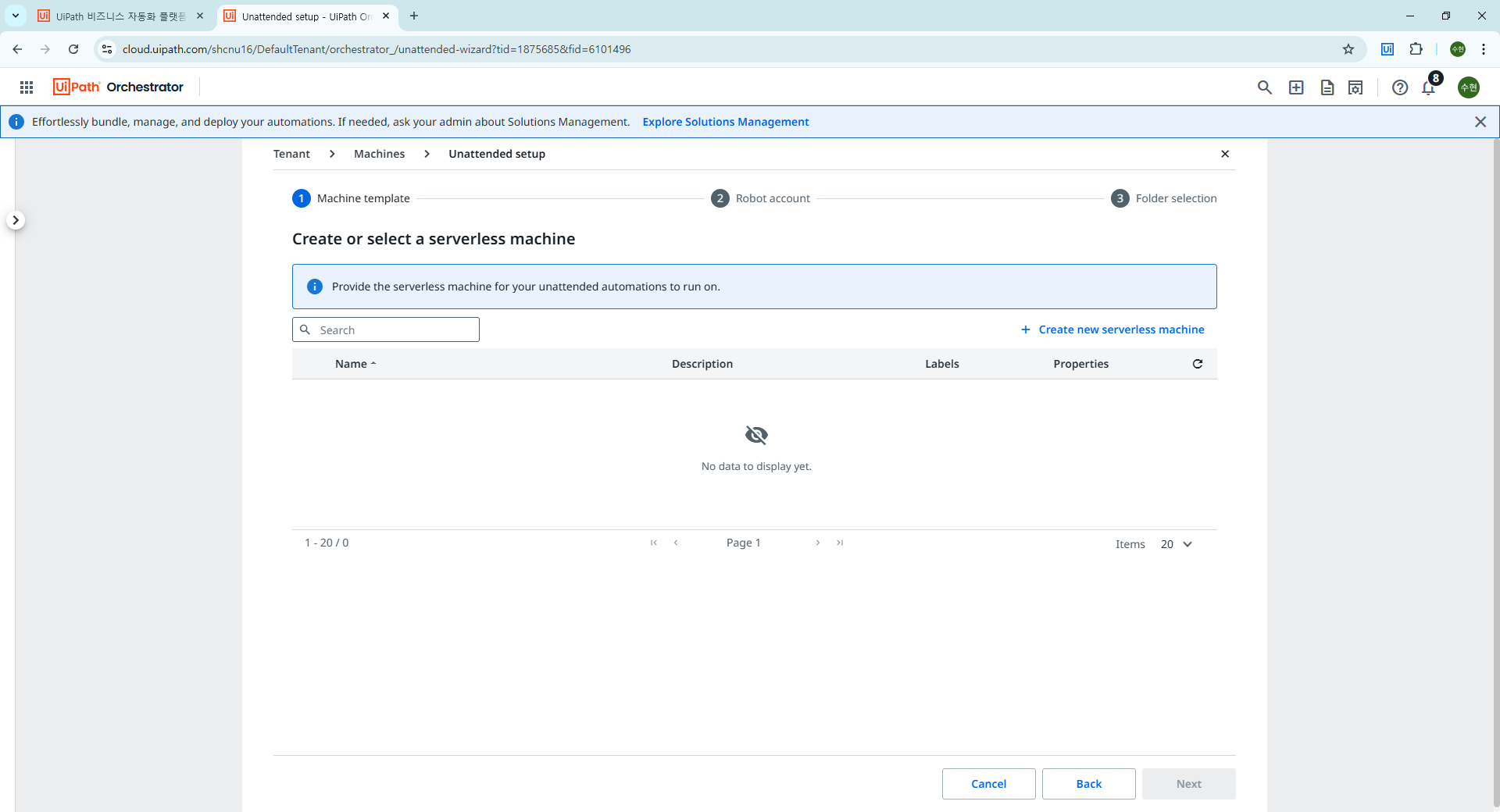
Task: Select the Folder selection step
Action: coord(1164,198)
